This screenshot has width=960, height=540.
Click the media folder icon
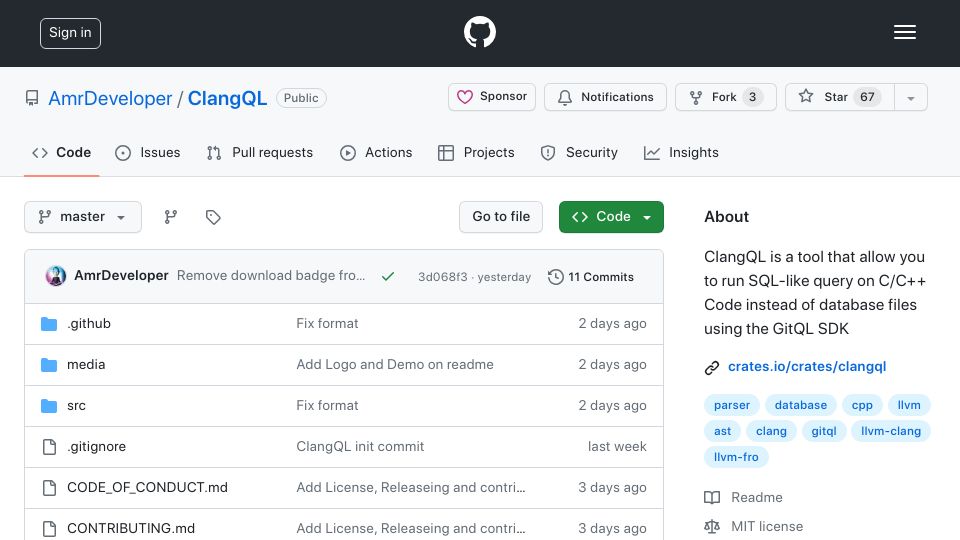pos(49,365)
